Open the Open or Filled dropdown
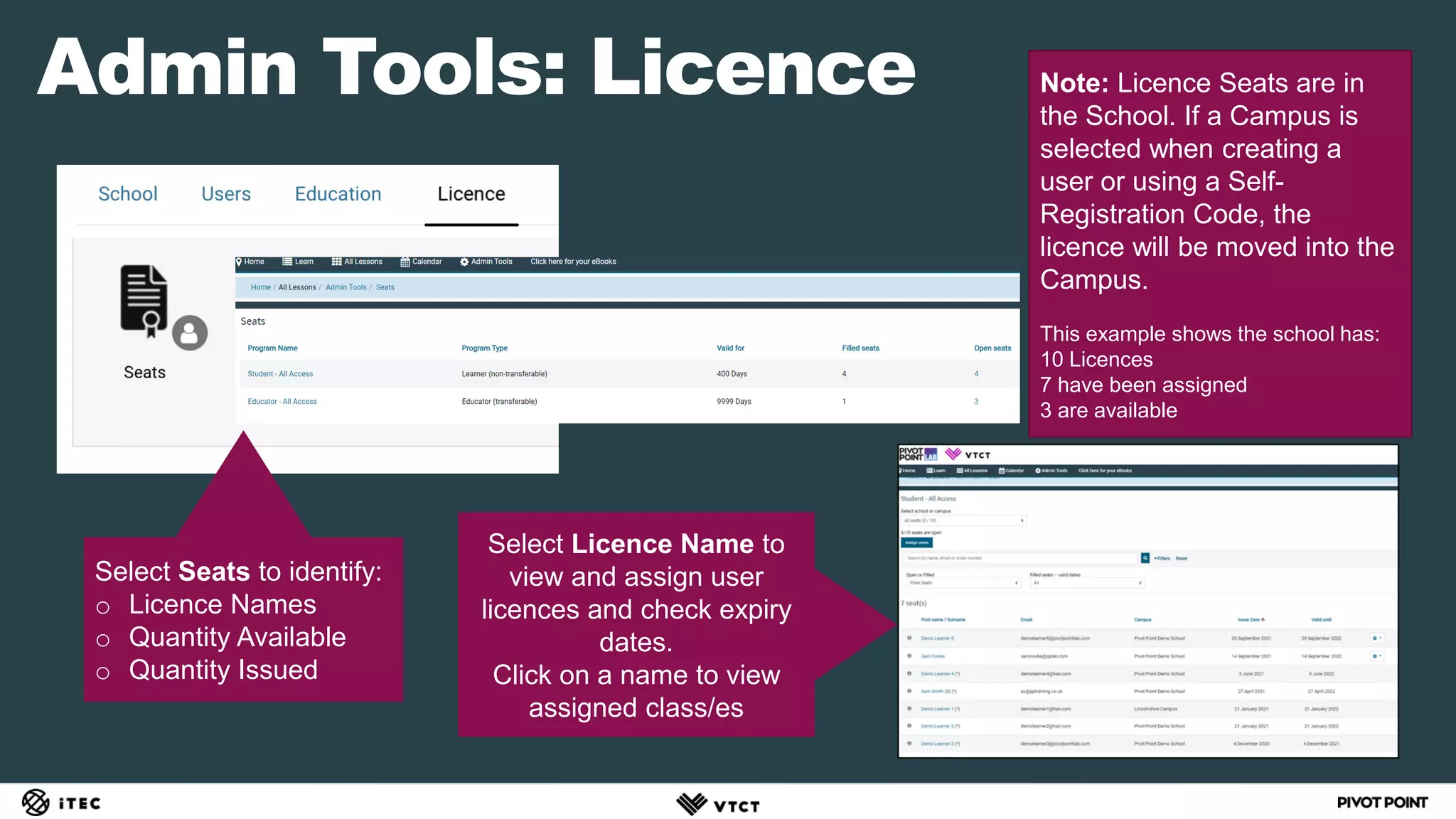 click(x=963, y=583)
